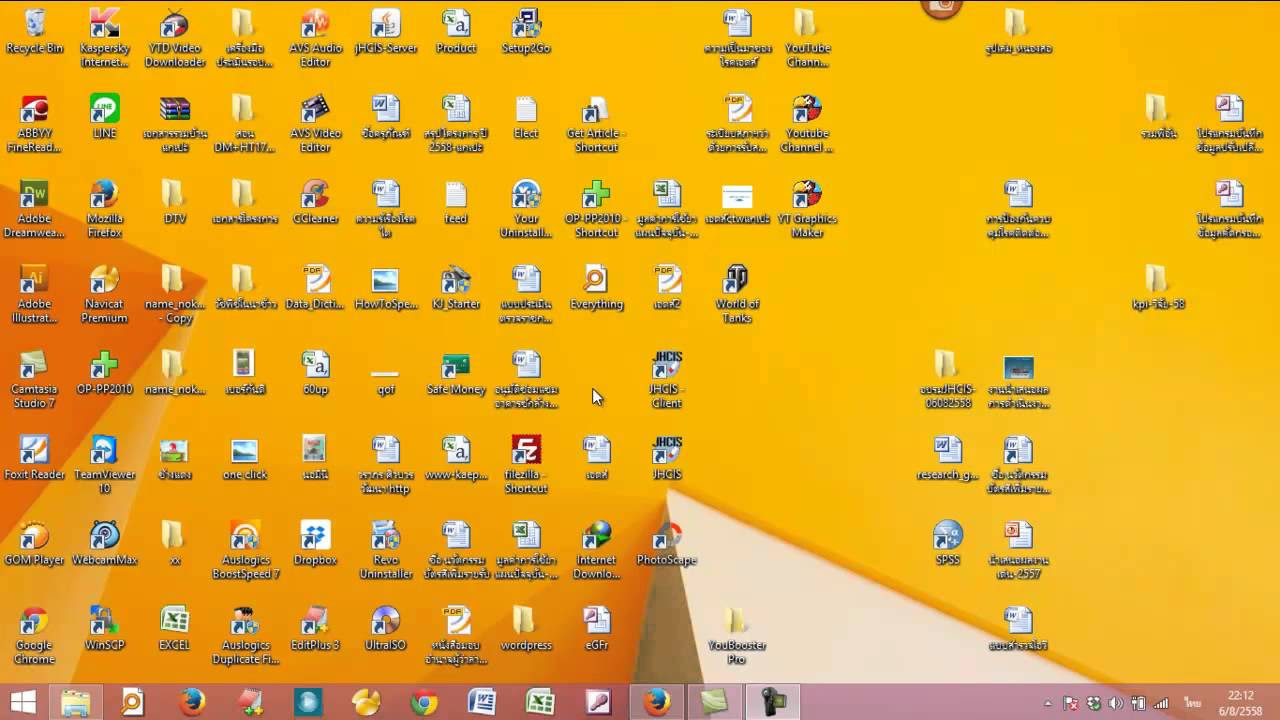
Task: Open the DTV folder
Action: pos(174,202)
